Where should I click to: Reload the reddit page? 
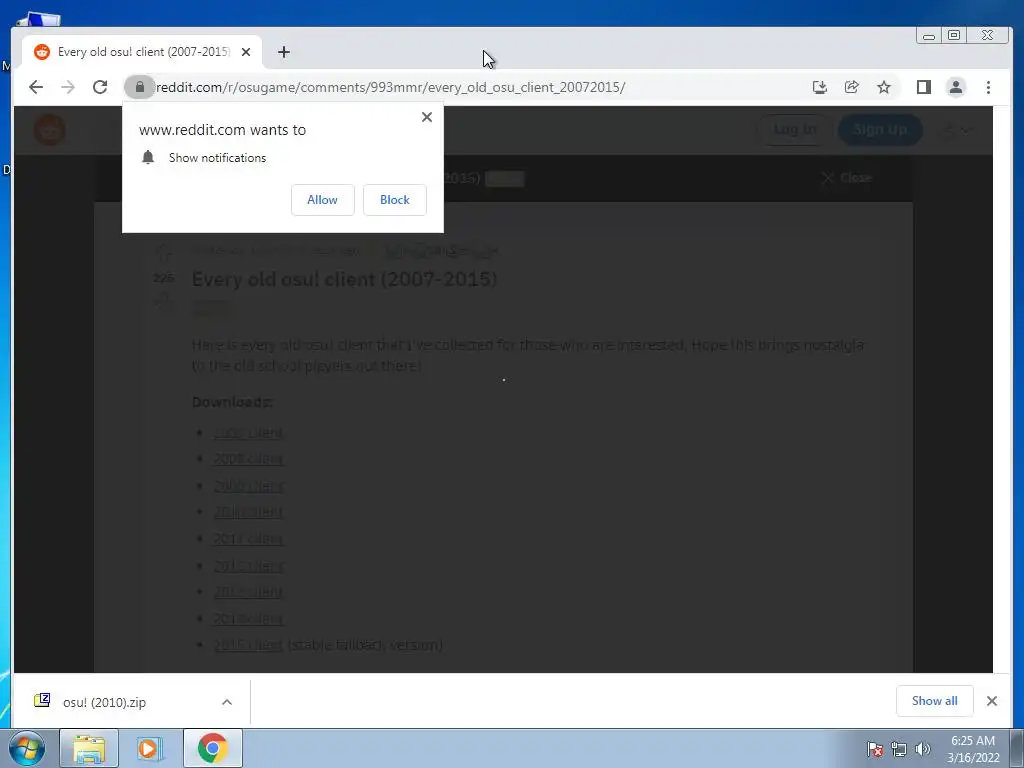coord(100,87)
